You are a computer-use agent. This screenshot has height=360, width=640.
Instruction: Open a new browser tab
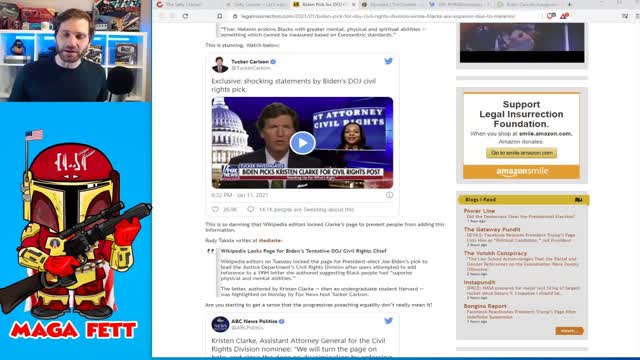tap(569, 4)
